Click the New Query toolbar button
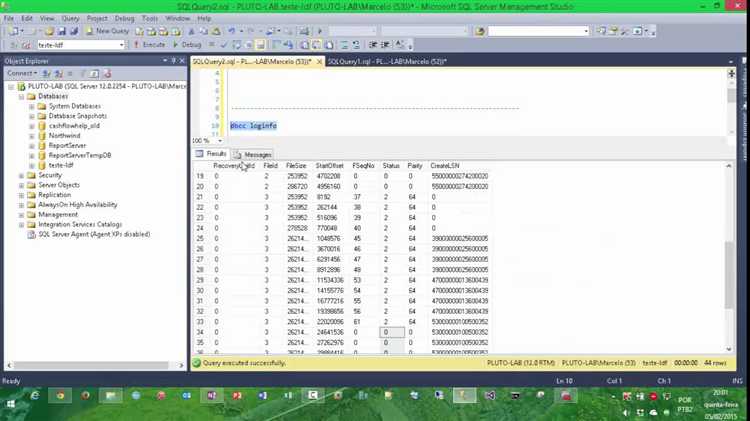The height and width of the screenshot is (421, 750). 107,31
